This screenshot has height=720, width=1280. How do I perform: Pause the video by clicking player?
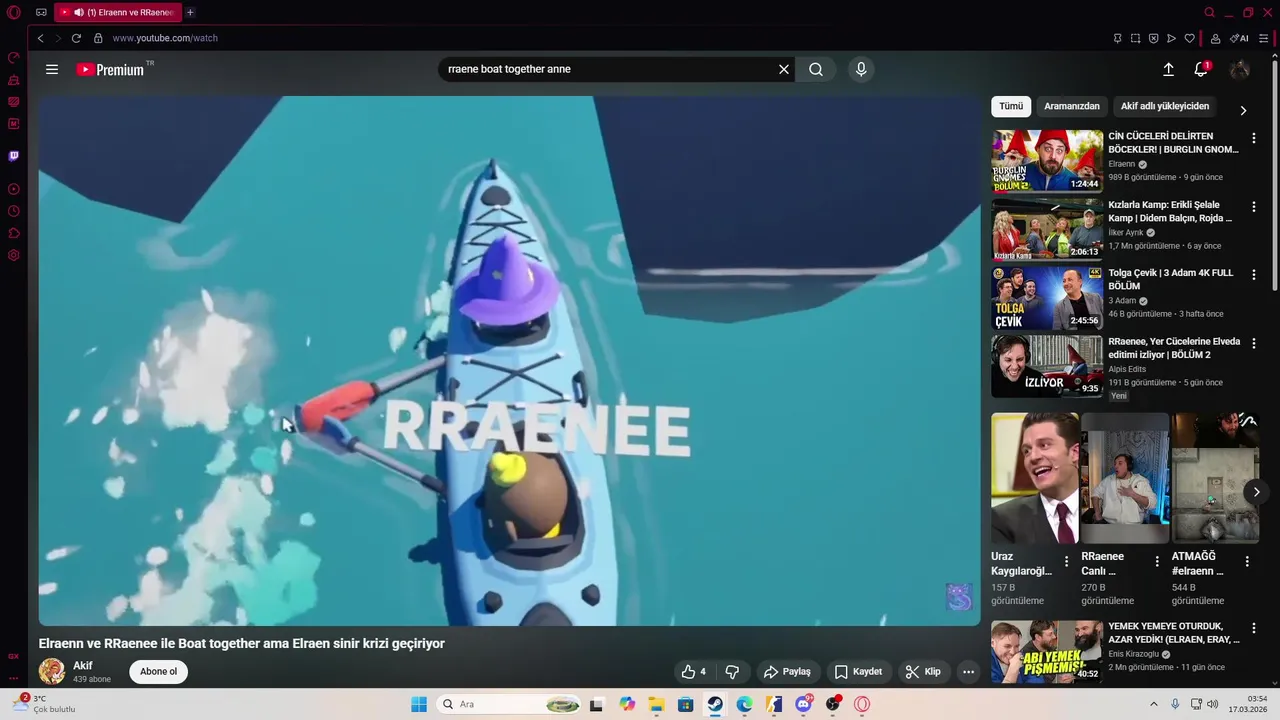509,361
